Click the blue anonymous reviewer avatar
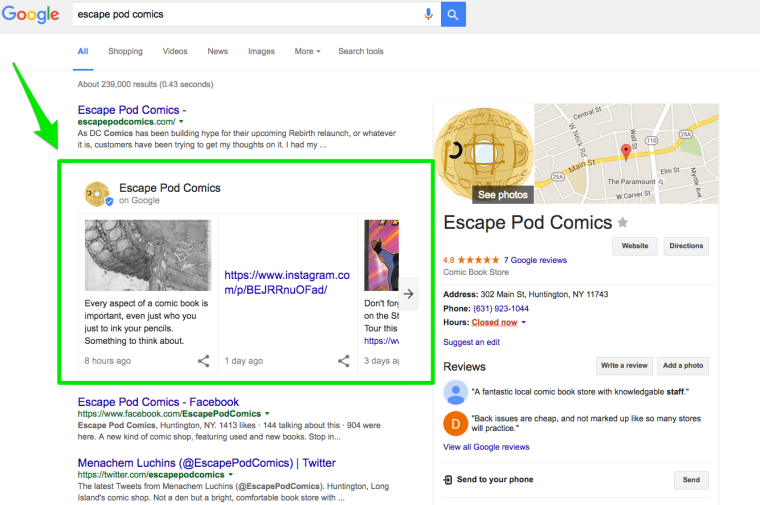The image size is (760, 505). 456,393
